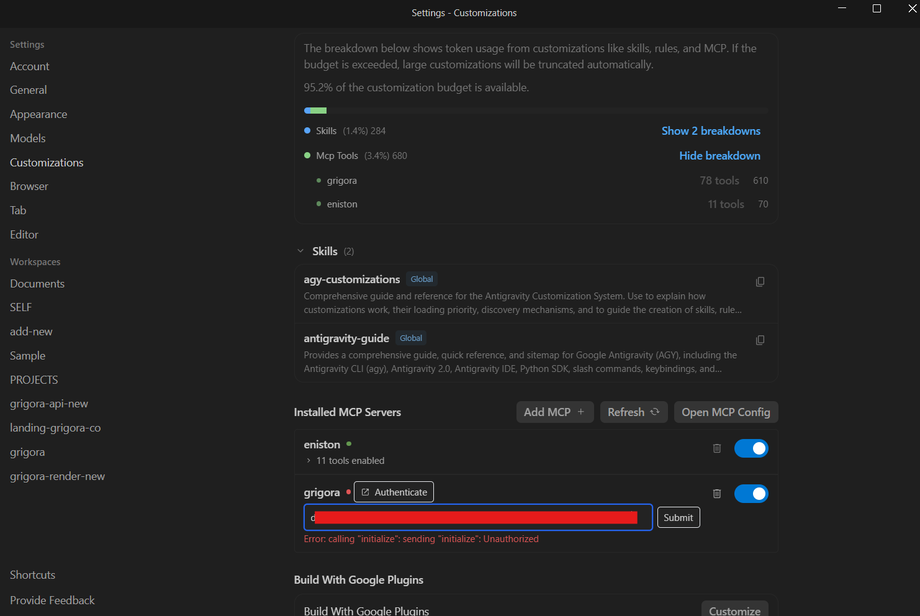Open Account settings
Screen dimensions: 920x616
[x=29, y=66]
